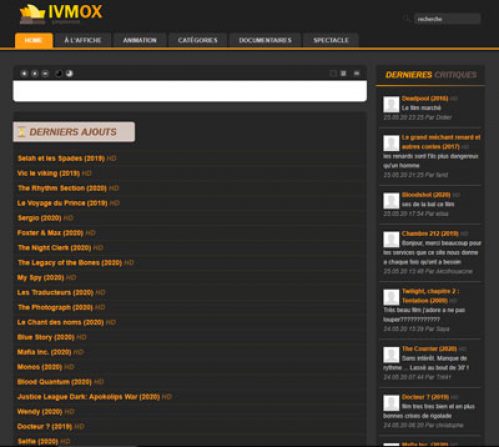
Task: Open the Bloodshot (2020) review title
Action: (426, 195)
